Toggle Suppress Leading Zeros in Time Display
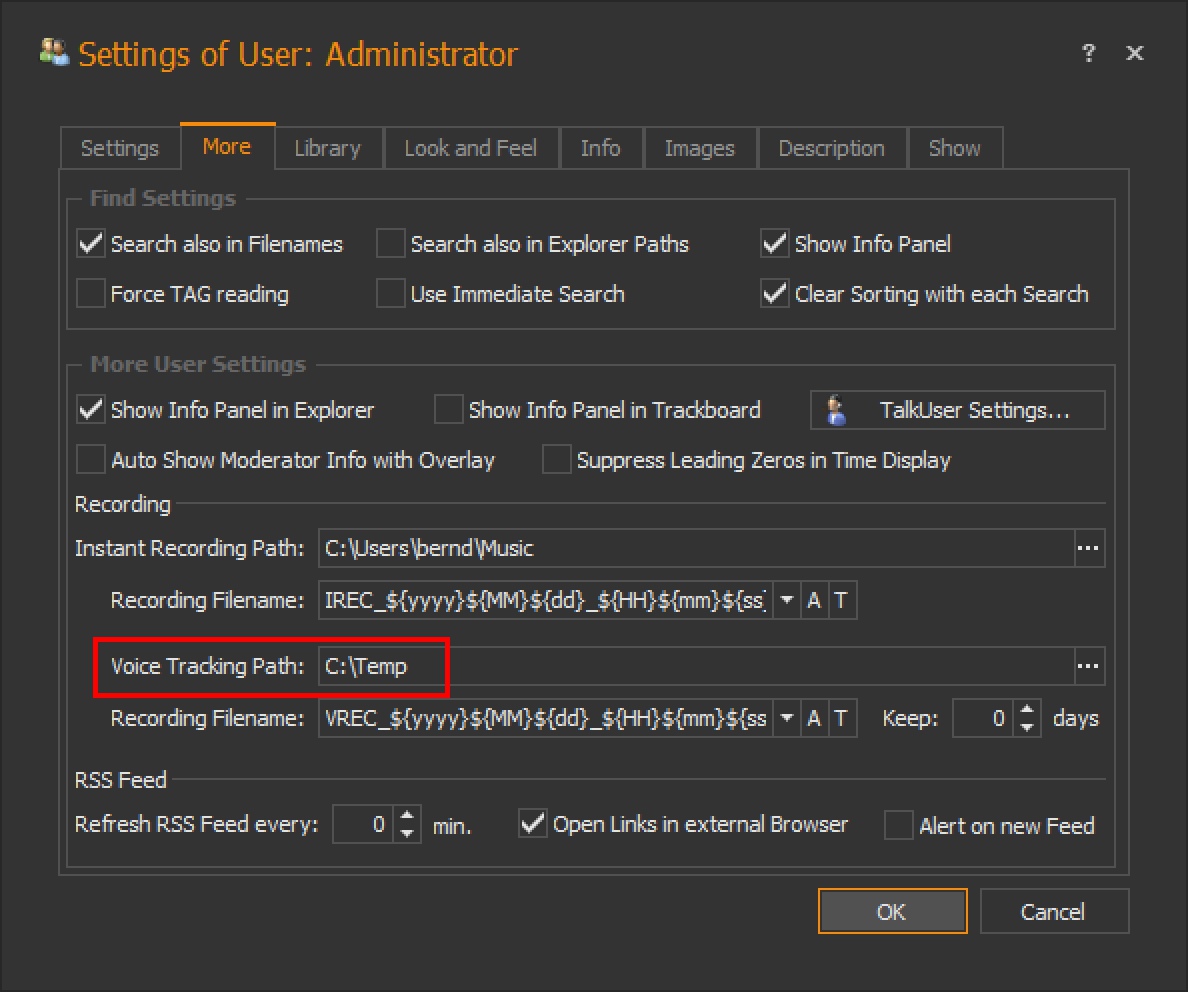The width and height of the screenshot is (1188, 992). 555,461
